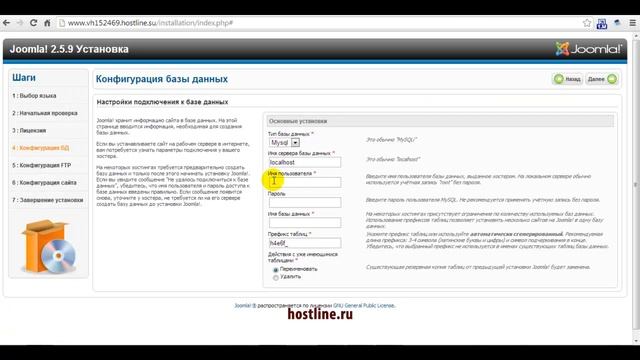This screenshot has width=640, height=360.
Task: Click the Шаги sidebar heading
Action: pyautogui.click(x=24, y=78)
